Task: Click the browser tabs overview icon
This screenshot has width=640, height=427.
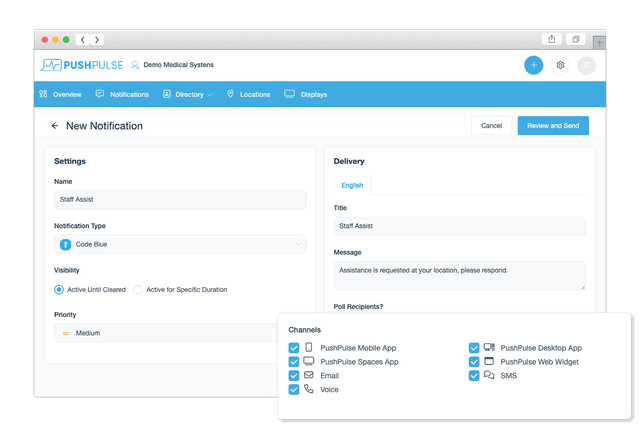Action: click(577, 39)
